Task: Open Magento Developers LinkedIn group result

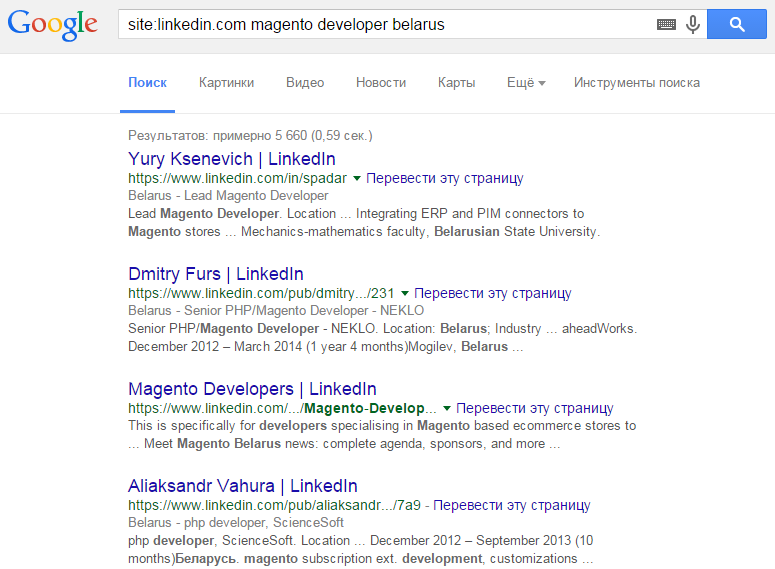Action: coord(252,389)
